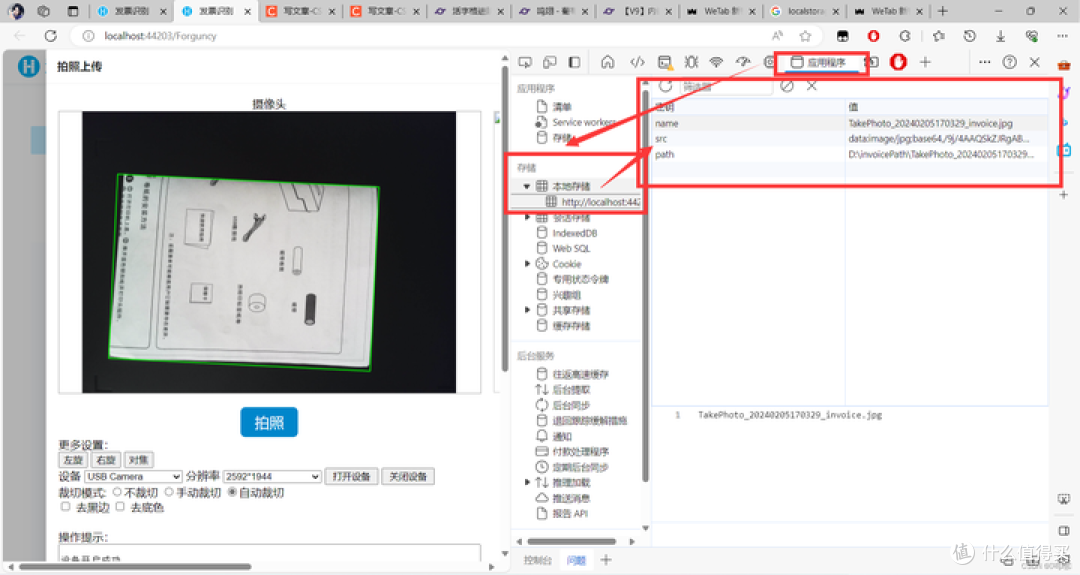Click the read aloud icon in address bar
Viewport: 1080px width, 575px height.
coord(777,36)
